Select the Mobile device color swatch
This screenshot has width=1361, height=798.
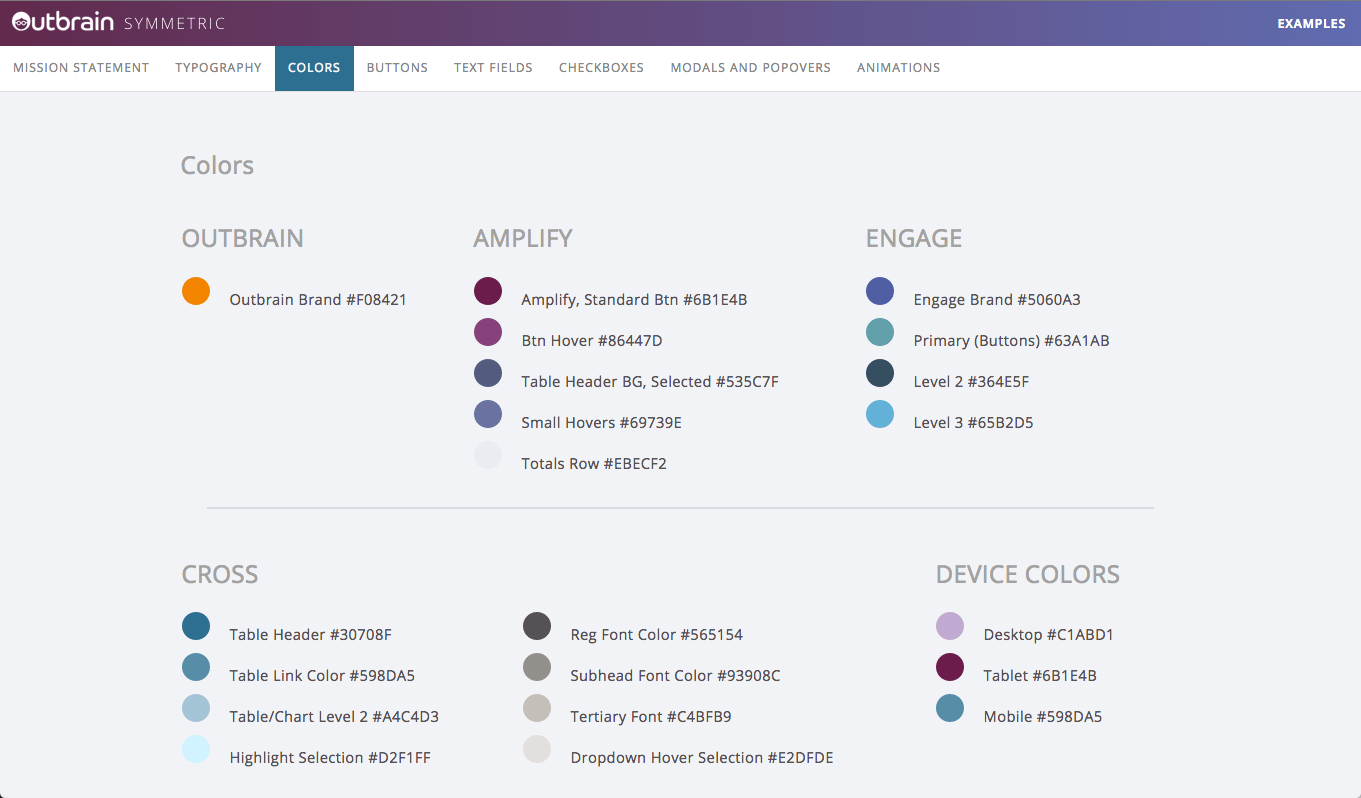pos(950,708)
